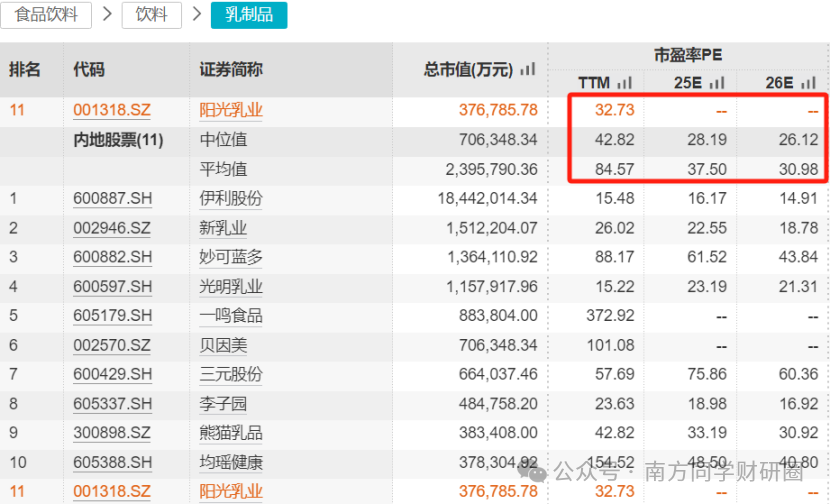The width and height of the screenshot is (830, 504).
Task: Select 贝因美 TTM value 101.08
Action: click(610, 346)
